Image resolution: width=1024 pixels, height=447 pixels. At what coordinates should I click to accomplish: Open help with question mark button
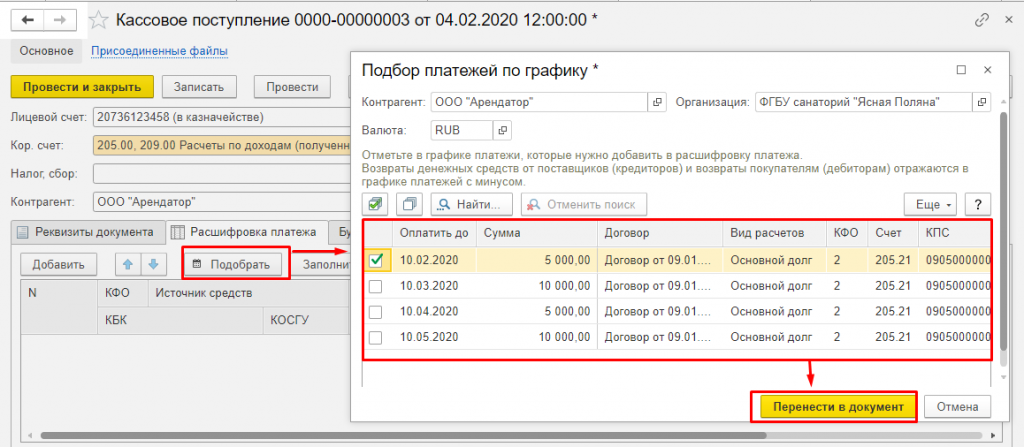point(976,204)
